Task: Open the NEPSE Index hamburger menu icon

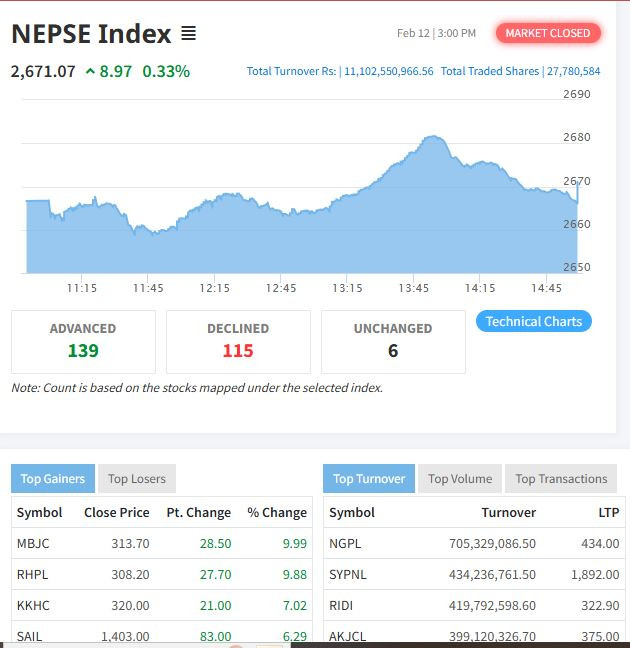Action: point(188,34)
